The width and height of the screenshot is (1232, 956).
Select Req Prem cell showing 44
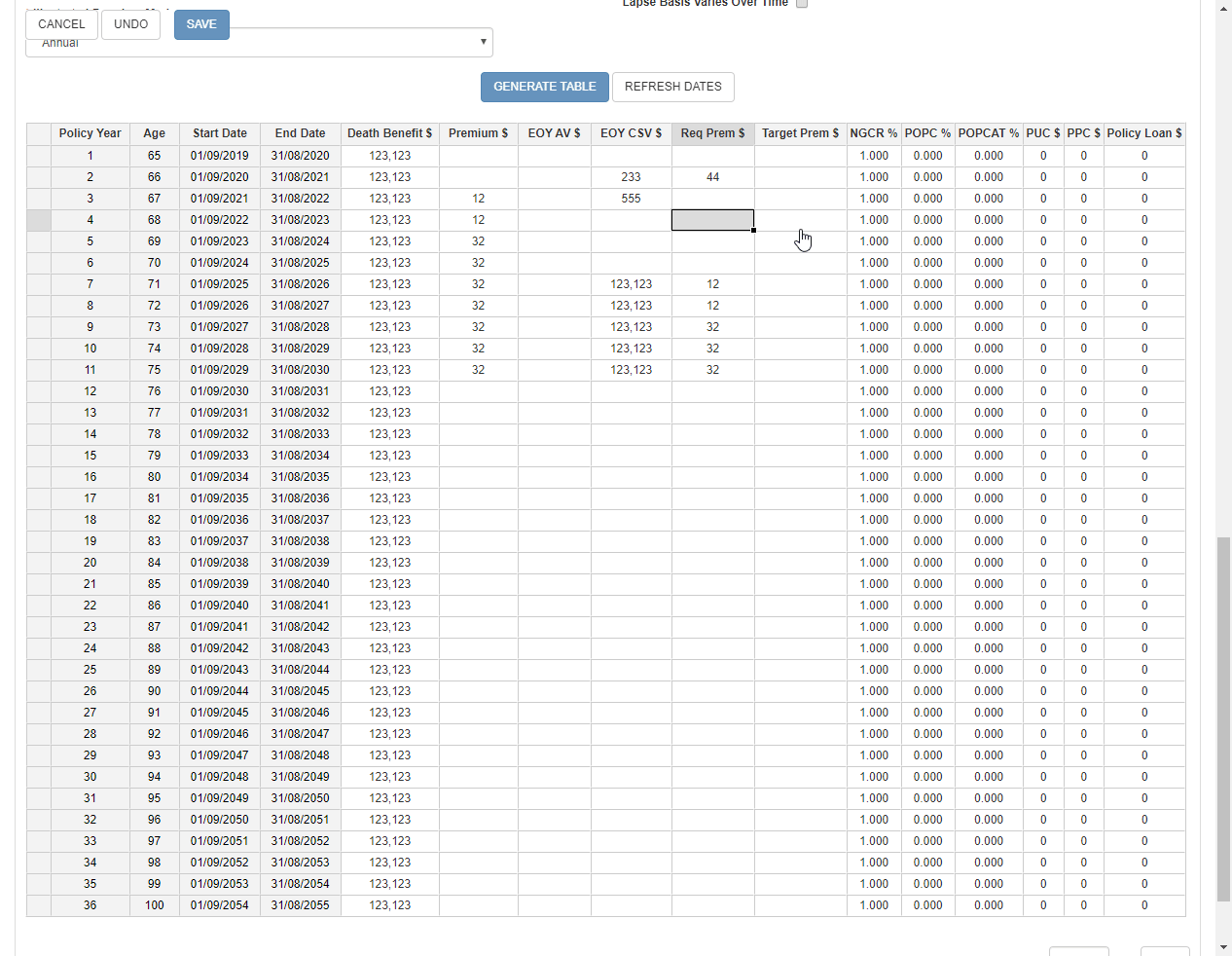click(712, 177)
